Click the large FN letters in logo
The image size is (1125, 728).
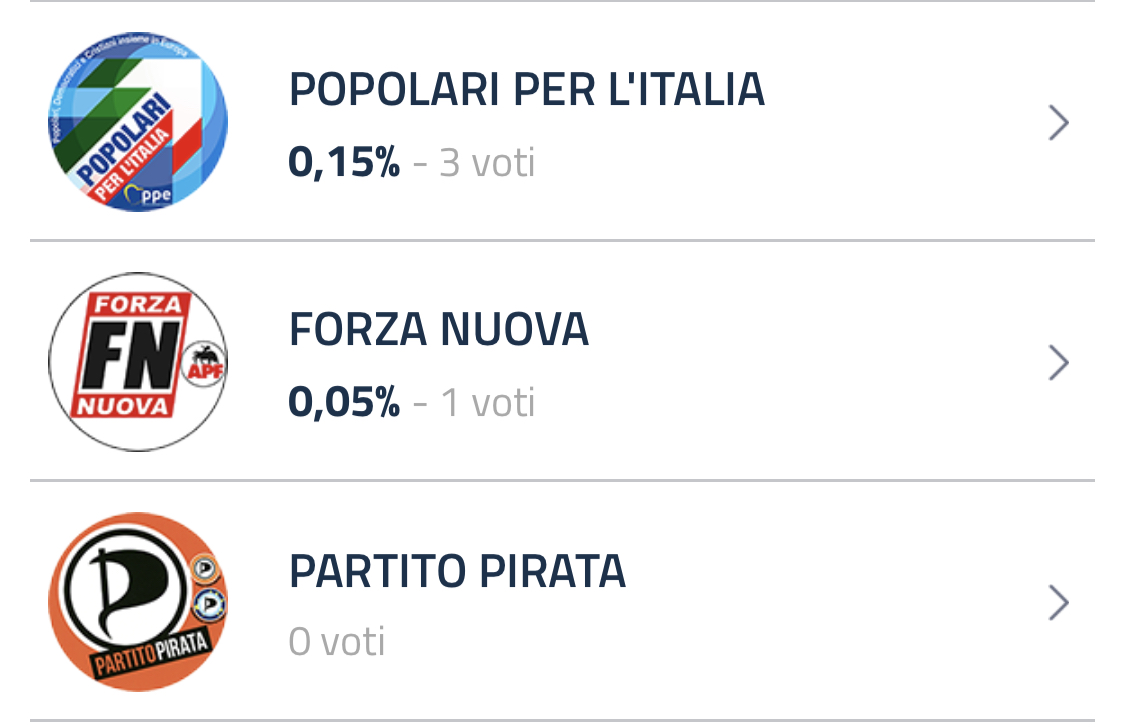pos(131,355)
